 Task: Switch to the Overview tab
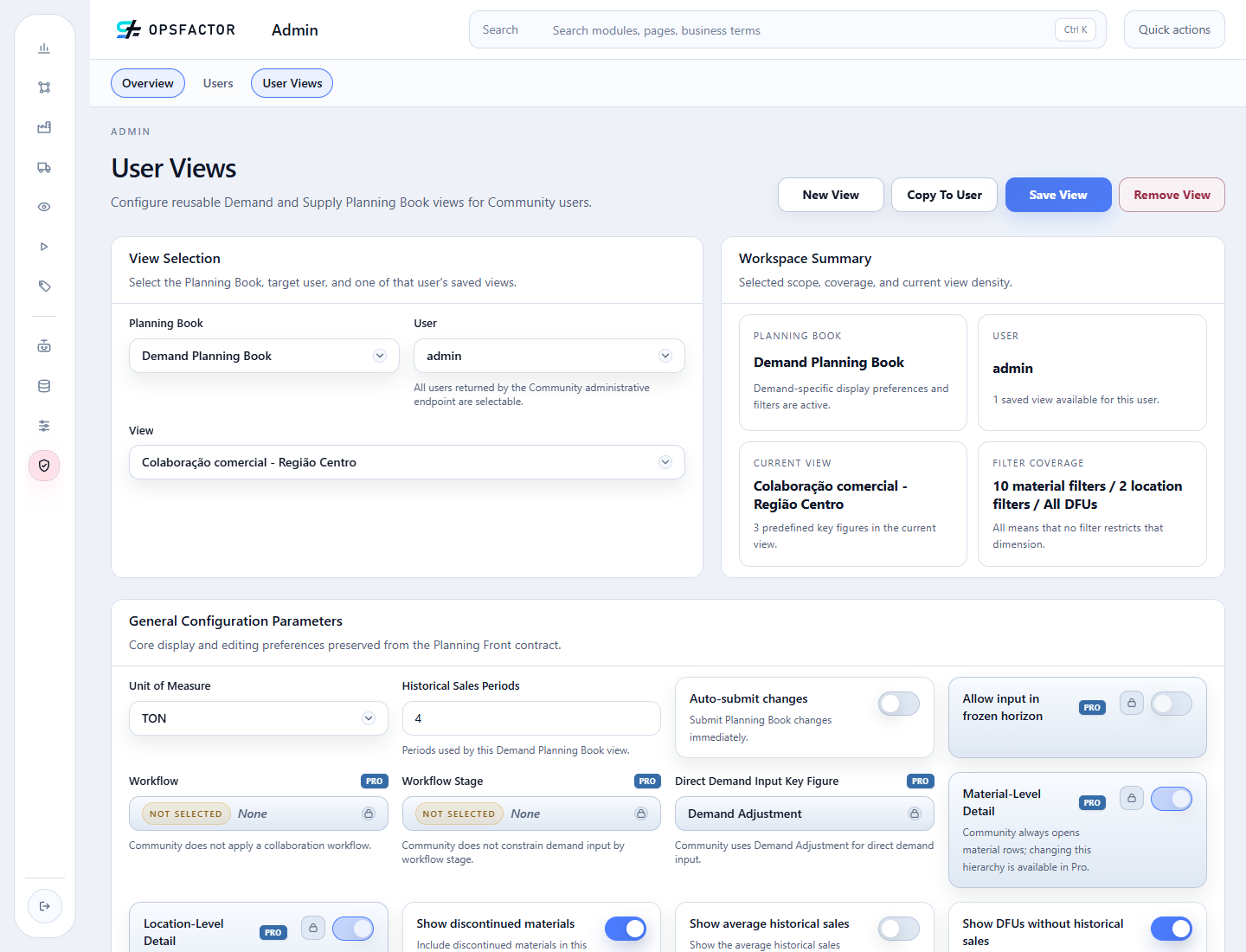[x=148, y=83]
